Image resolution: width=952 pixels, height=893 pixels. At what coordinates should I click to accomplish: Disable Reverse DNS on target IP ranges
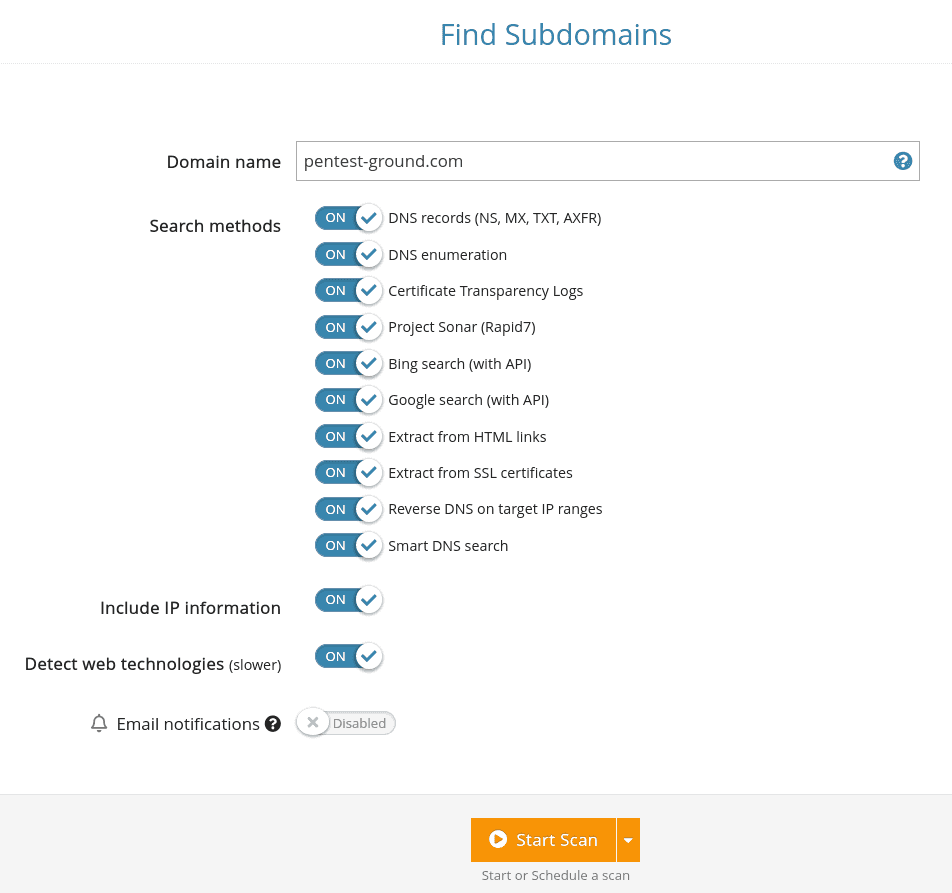tap(349, 508)
